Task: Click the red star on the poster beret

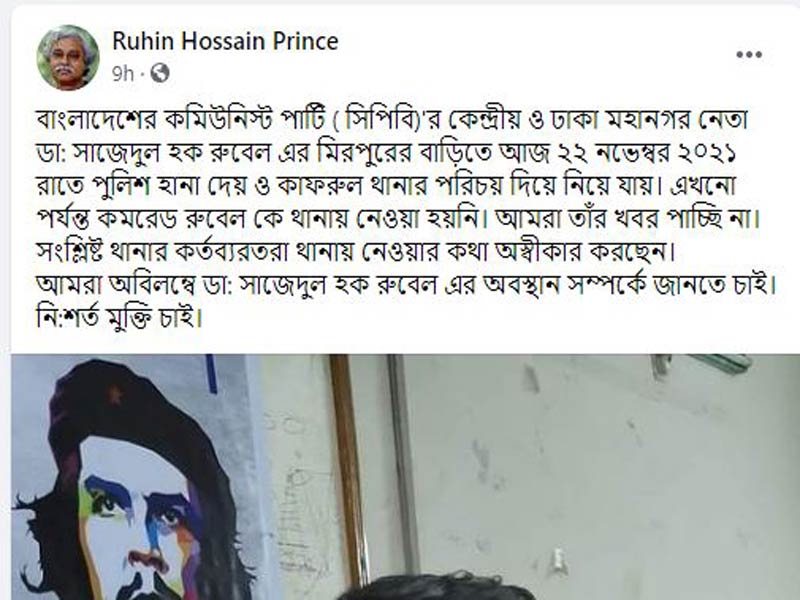Action: tap(114, 394)
